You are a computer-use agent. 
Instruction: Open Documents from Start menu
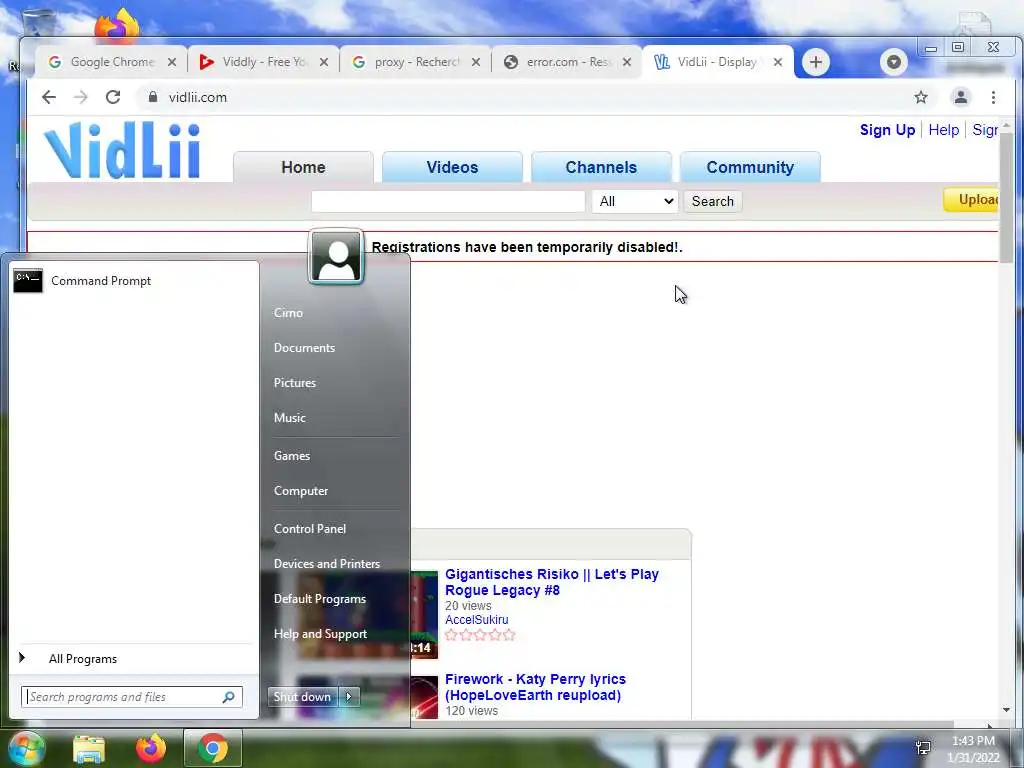pos(304,348)
